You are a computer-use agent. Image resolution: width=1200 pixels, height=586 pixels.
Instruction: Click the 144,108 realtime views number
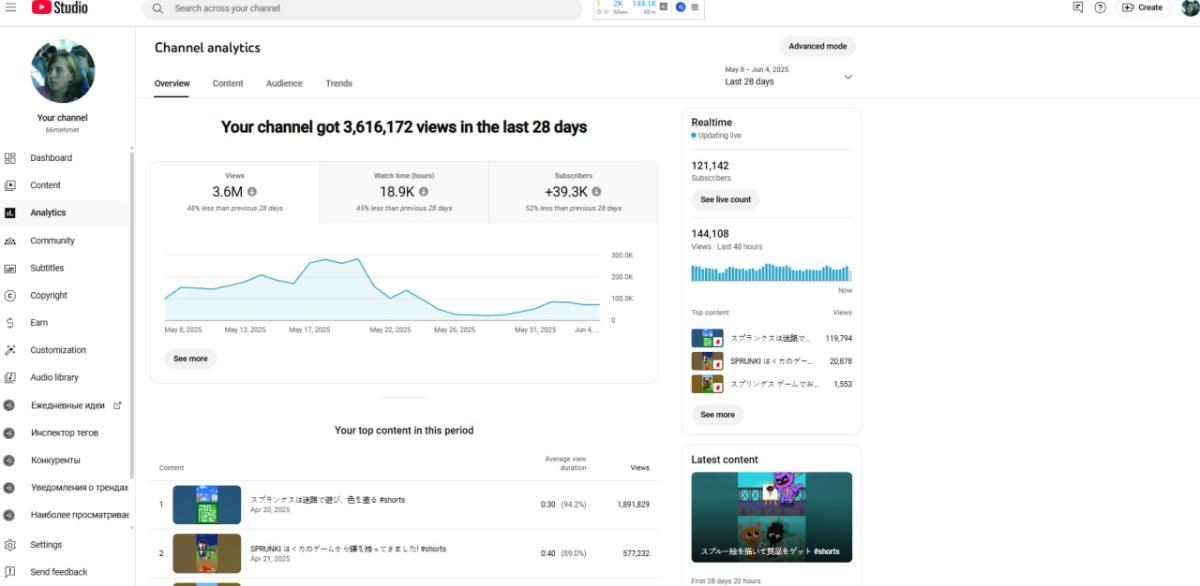click(710, 234)
